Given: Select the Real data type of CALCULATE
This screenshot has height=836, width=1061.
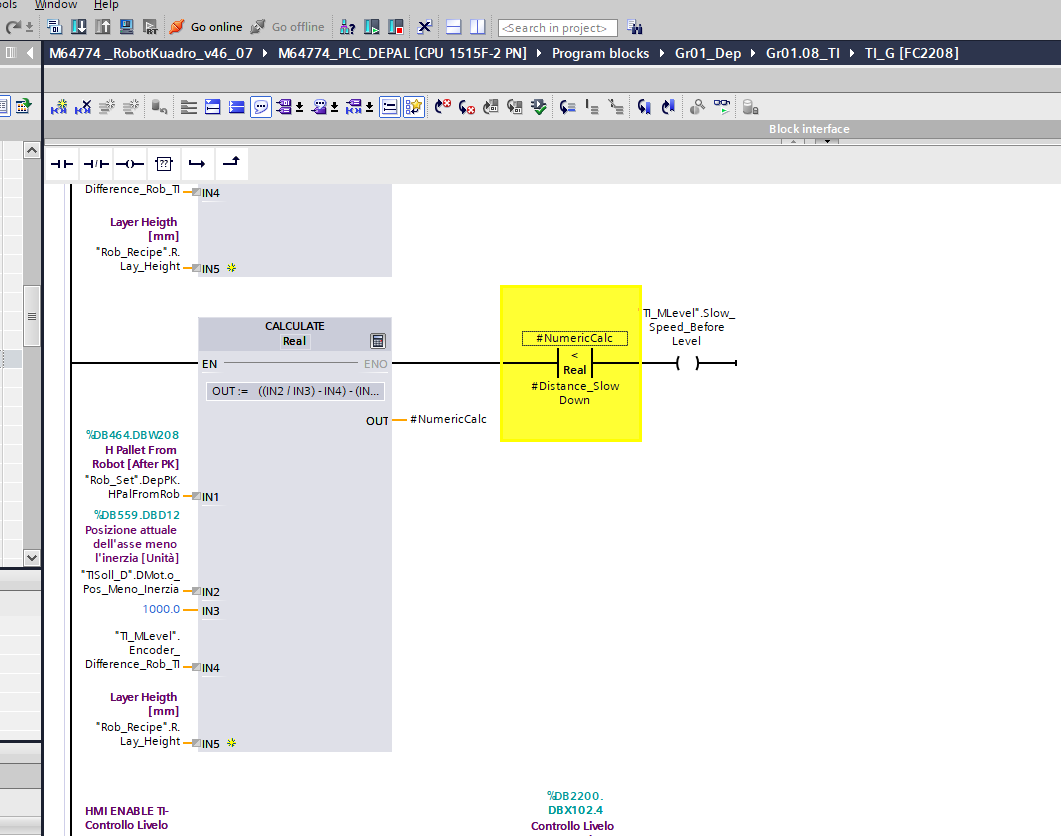Looking at the screenshot, I should [294, 341].
